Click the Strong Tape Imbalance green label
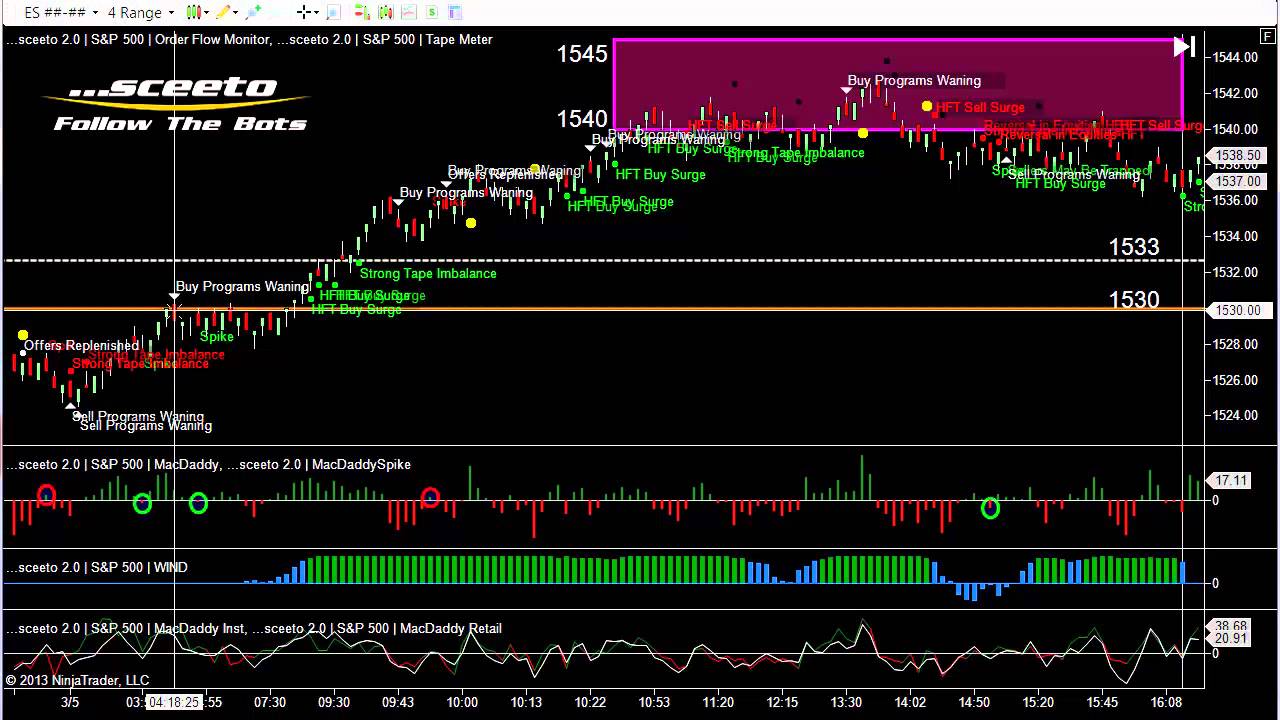This screenshot has width=1280, height=720. [x=428, y=273]
